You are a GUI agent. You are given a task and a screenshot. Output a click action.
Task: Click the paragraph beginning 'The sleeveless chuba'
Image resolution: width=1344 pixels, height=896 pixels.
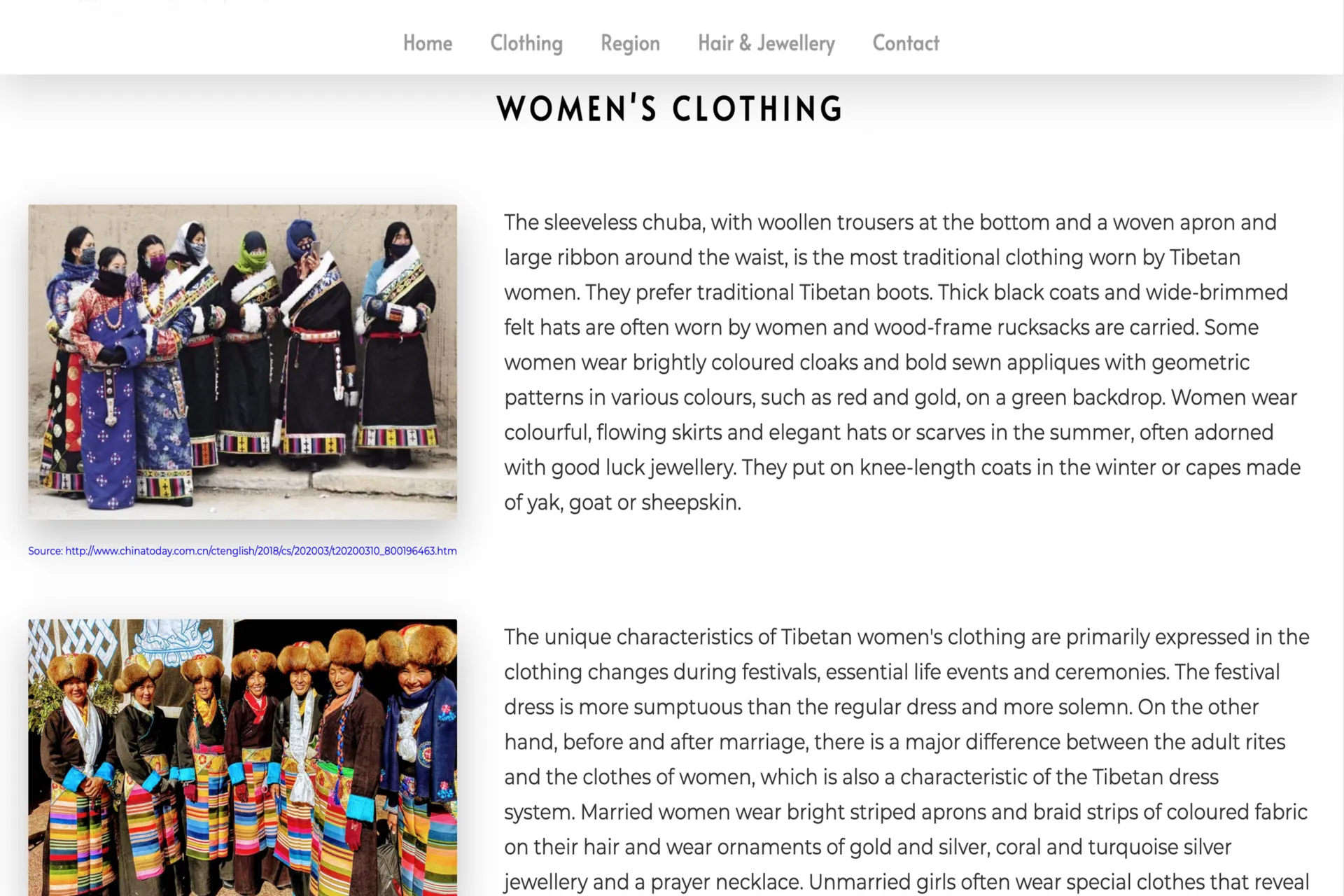click(903, 362)
